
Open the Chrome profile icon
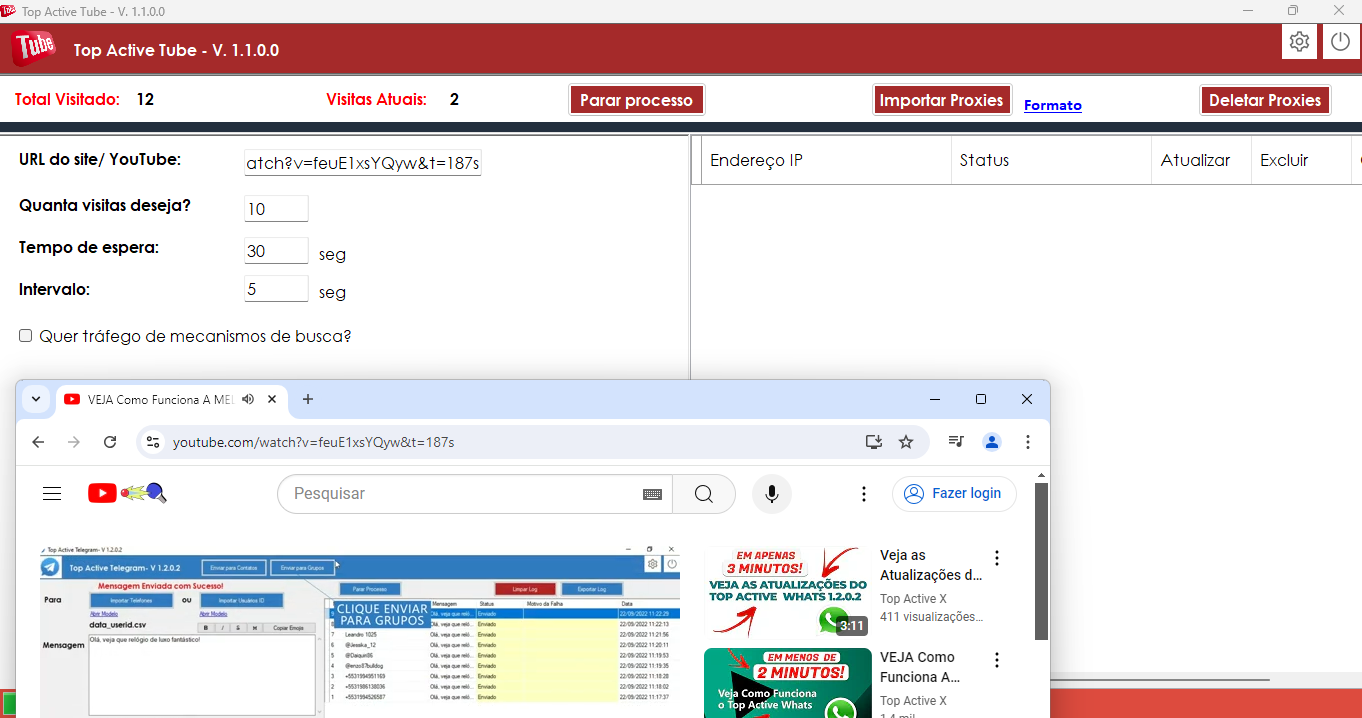coord(992,441)
